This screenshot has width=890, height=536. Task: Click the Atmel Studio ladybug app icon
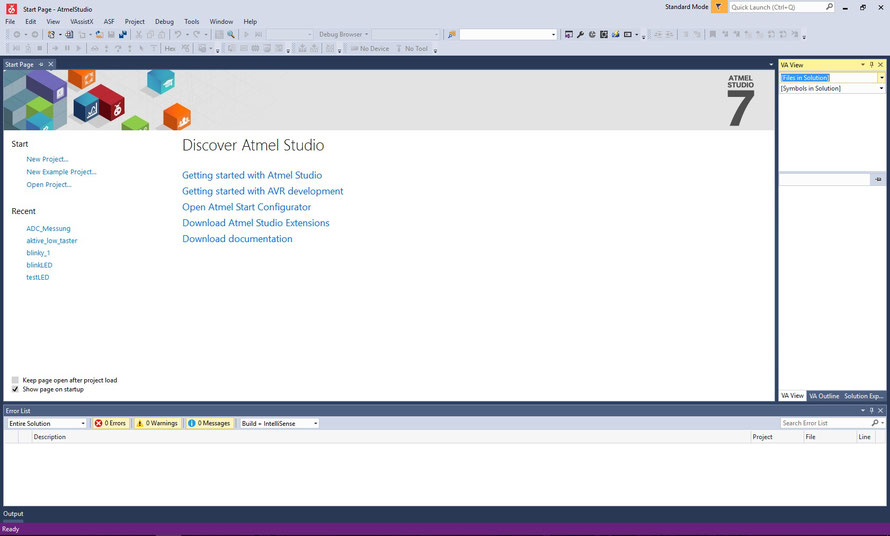coord(11,9)
